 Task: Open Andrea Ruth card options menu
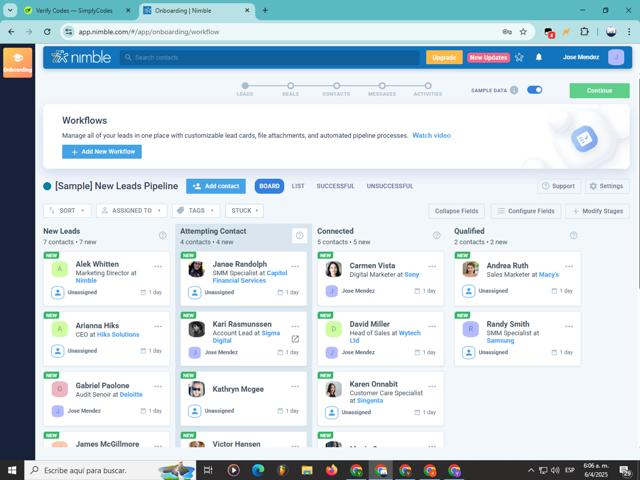(x=569, y=267)
